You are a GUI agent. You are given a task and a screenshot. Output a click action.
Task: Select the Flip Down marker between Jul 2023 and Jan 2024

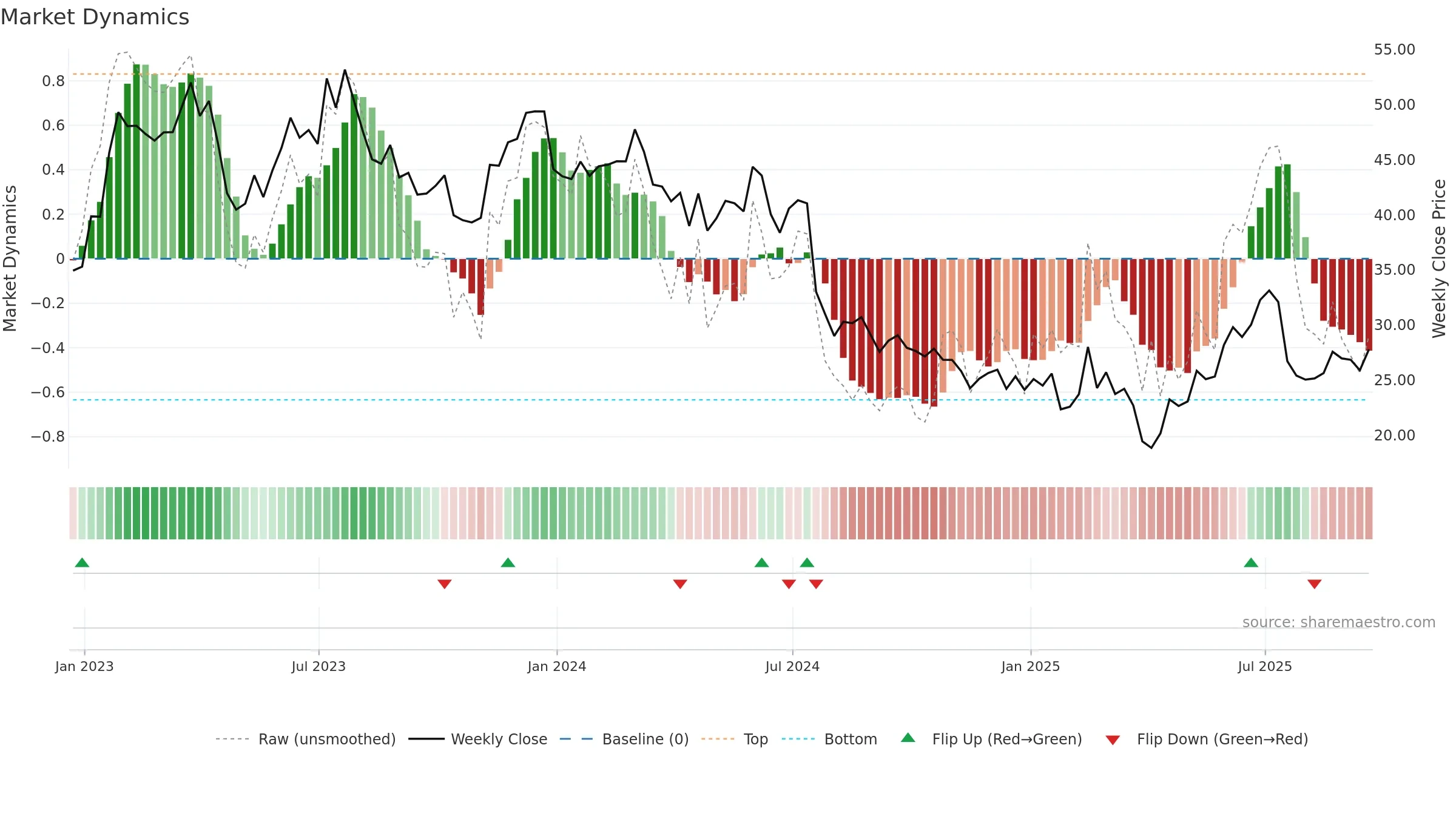coord(445,584)
